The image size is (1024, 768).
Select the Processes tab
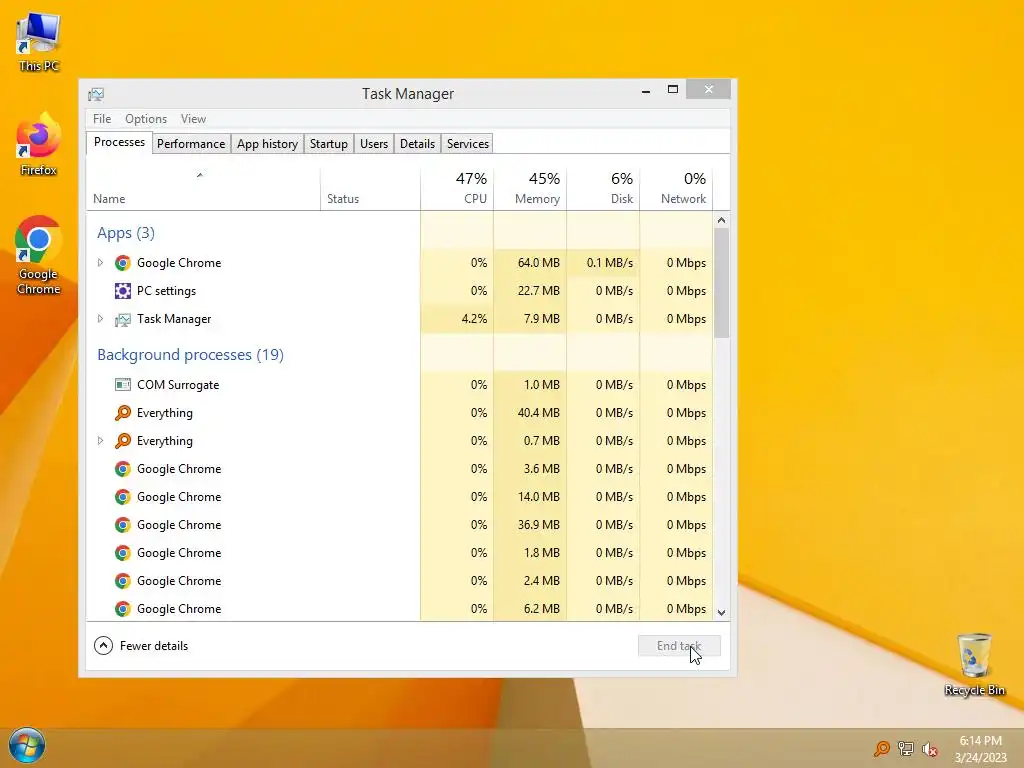120,142
